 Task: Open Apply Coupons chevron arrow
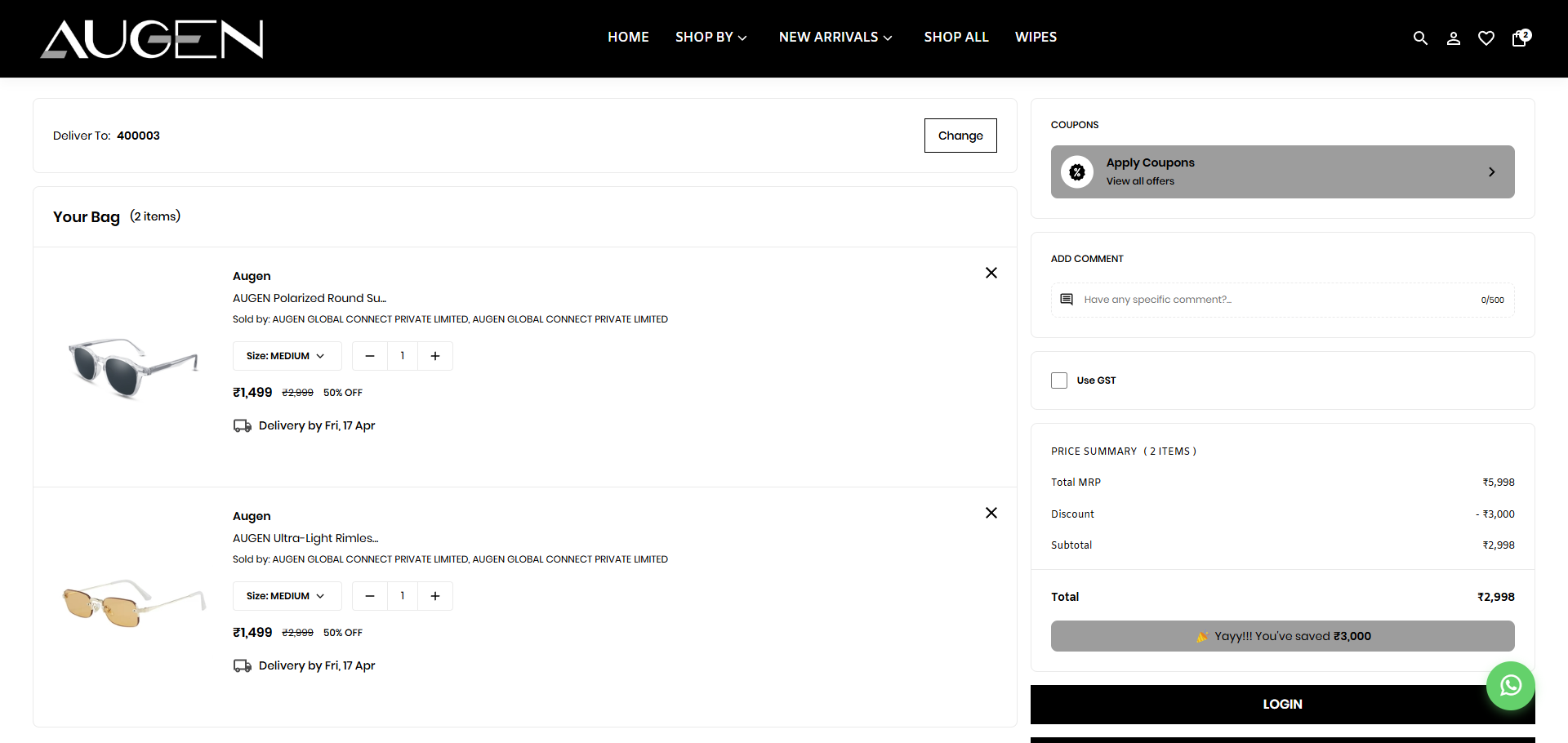click(x=1492, y=171)
